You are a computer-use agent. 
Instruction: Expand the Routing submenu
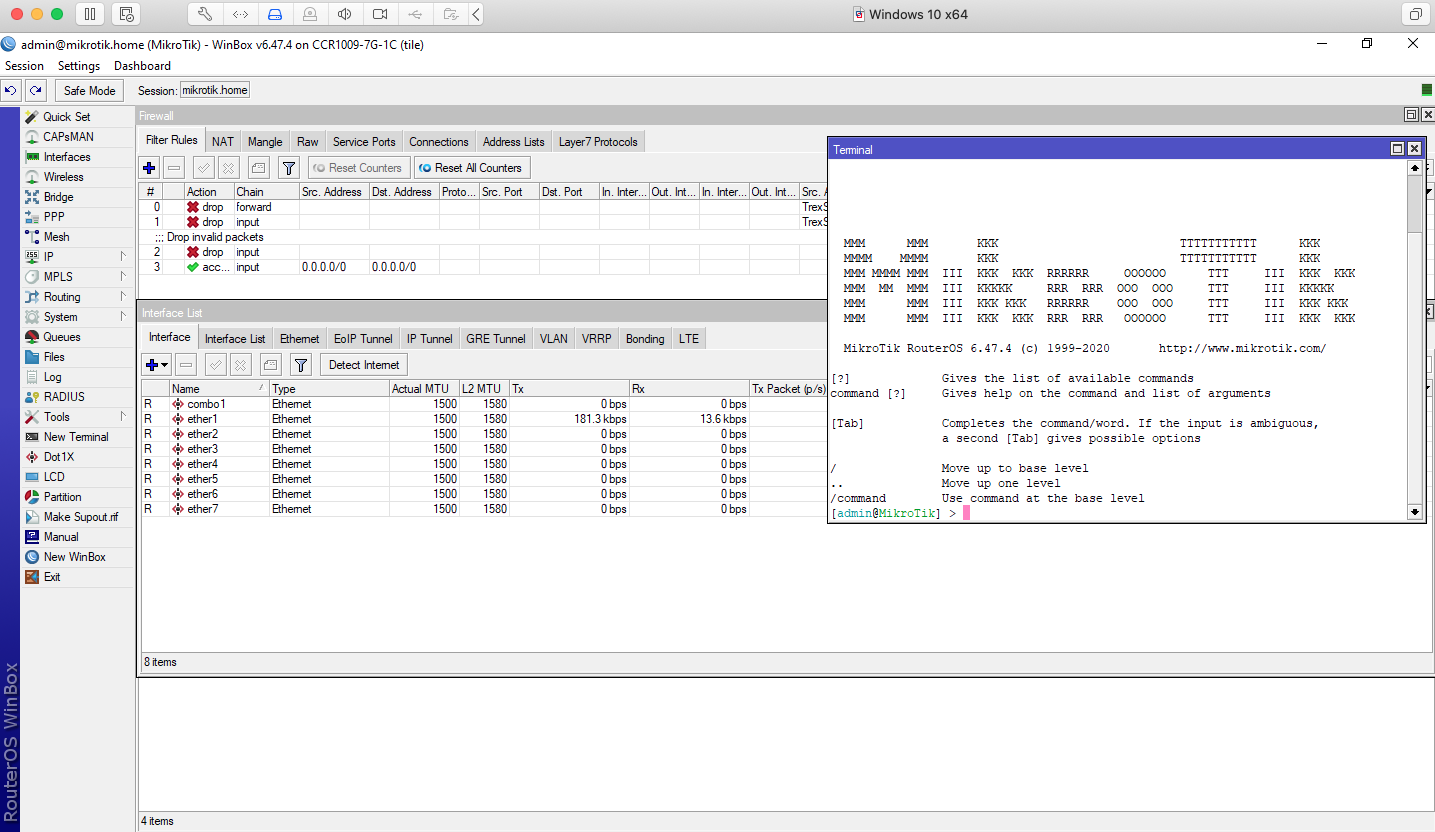pyautogui.click(x=123, y=297)
